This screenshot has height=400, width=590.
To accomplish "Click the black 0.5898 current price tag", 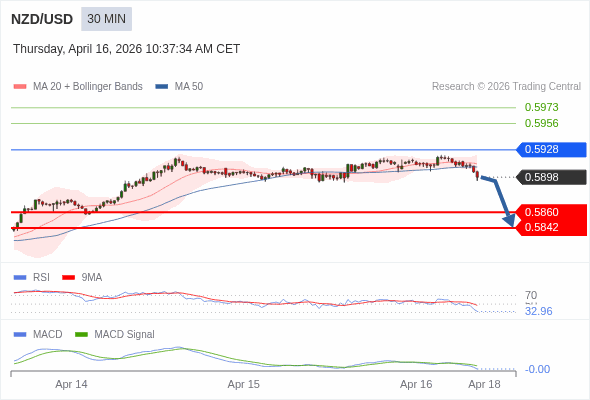I will [551, 177].
